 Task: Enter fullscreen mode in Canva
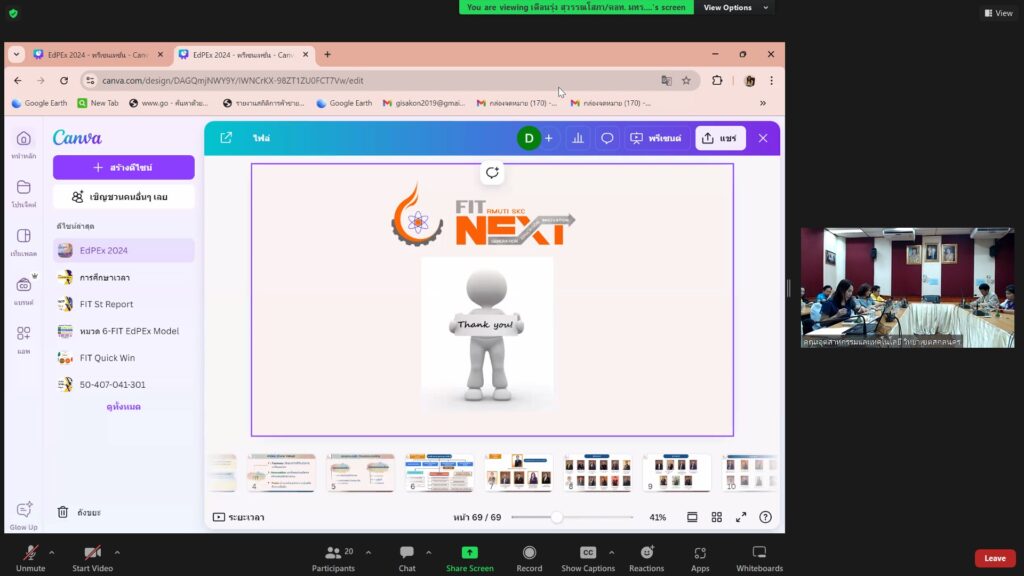741,517
